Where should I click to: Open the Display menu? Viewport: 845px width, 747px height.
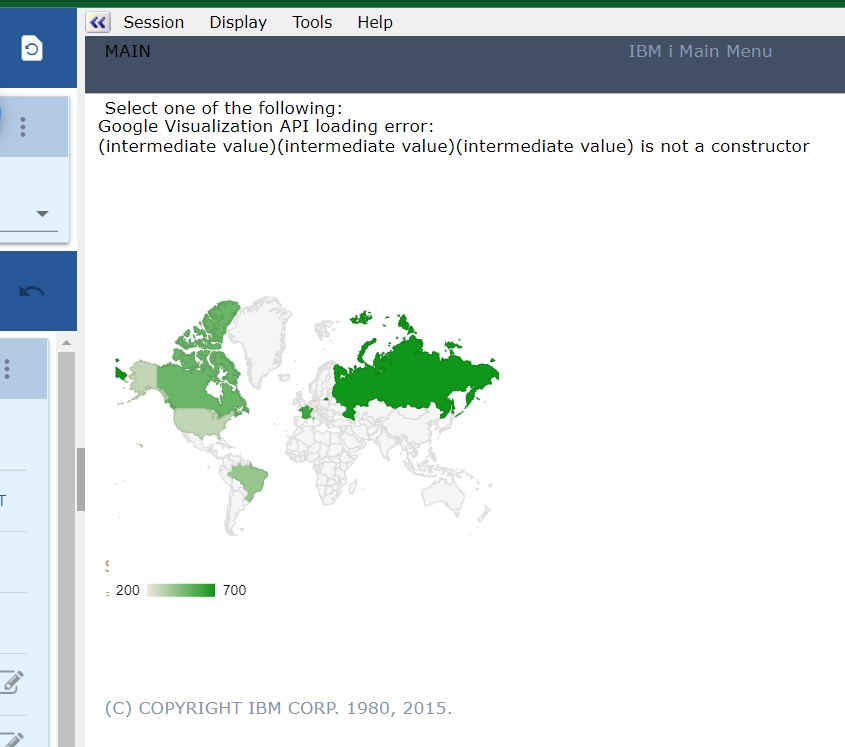[x=238, y=22]
